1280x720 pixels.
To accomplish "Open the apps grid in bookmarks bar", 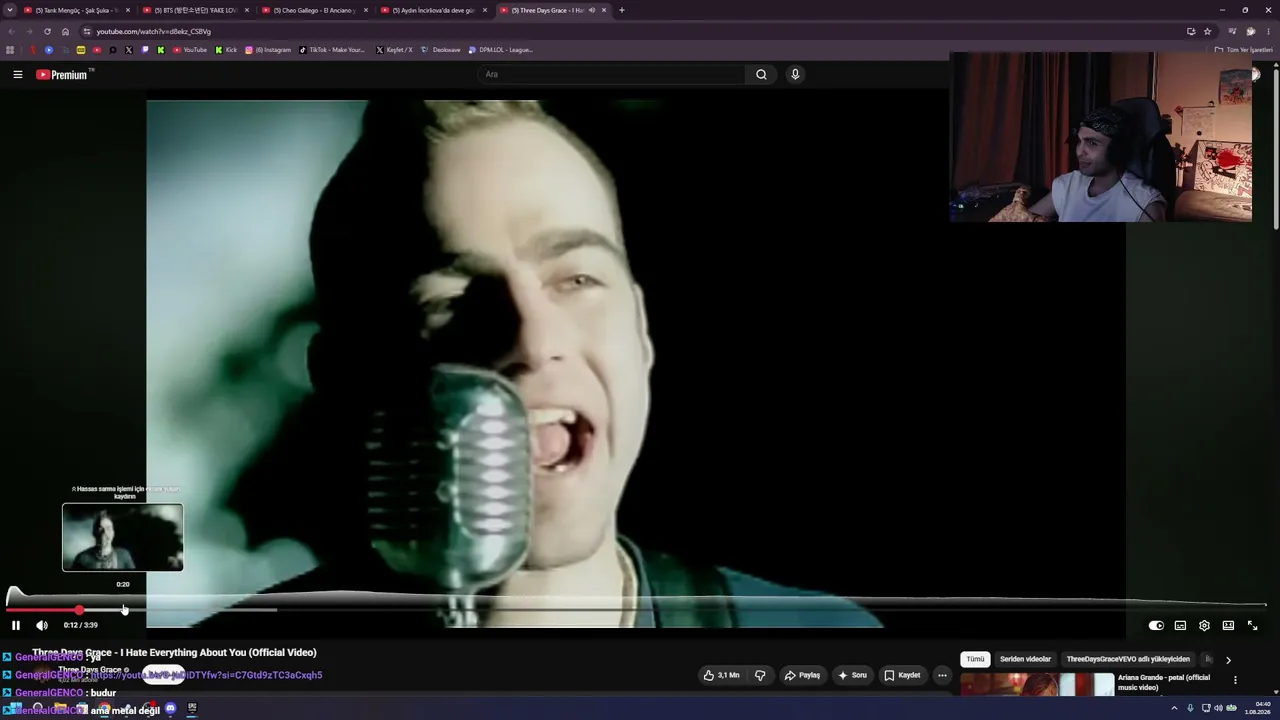I will 10,50.
